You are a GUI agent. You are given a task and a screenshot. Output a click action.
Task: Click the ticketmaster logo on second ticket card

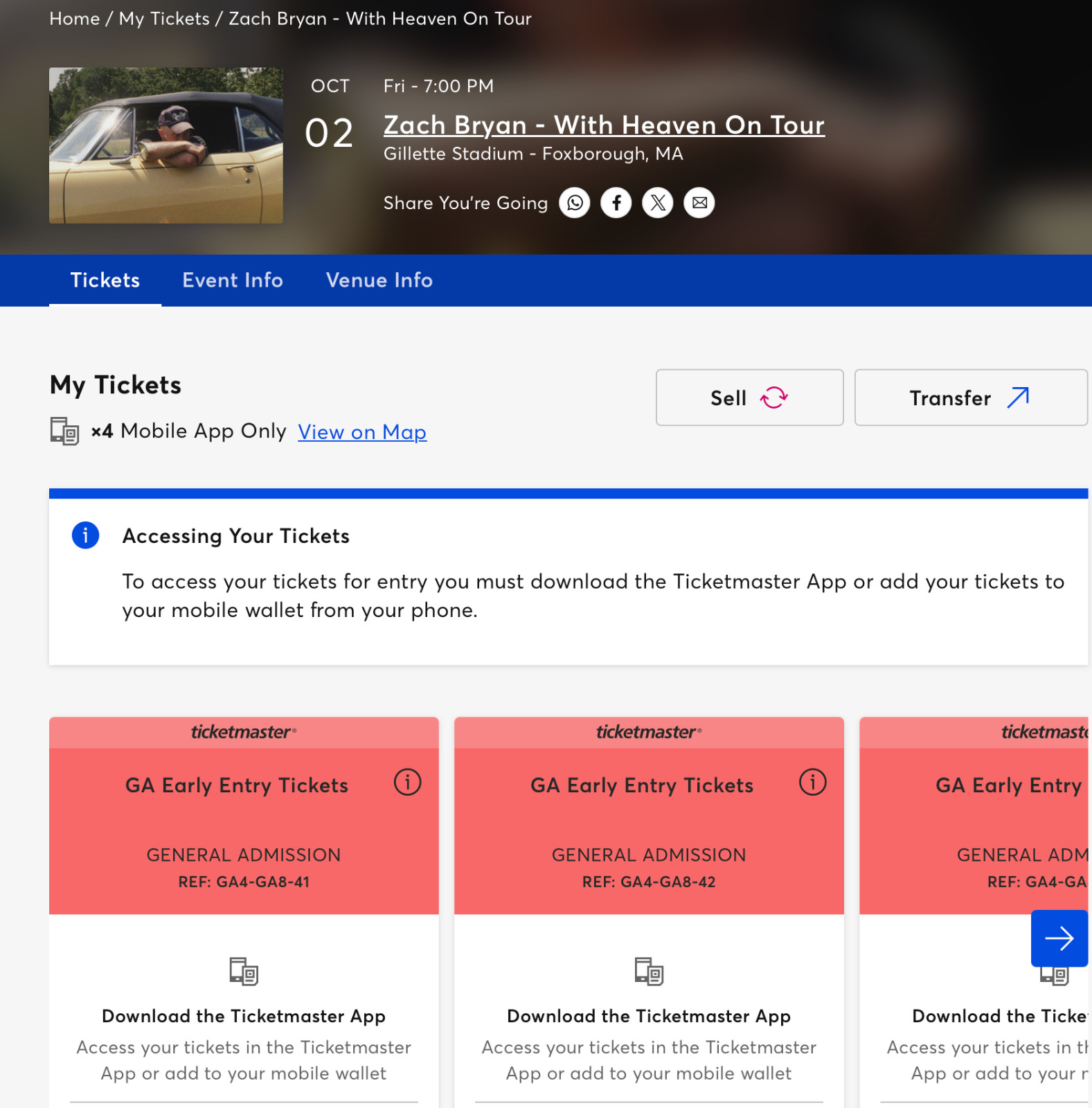click(x=649, y=732)
